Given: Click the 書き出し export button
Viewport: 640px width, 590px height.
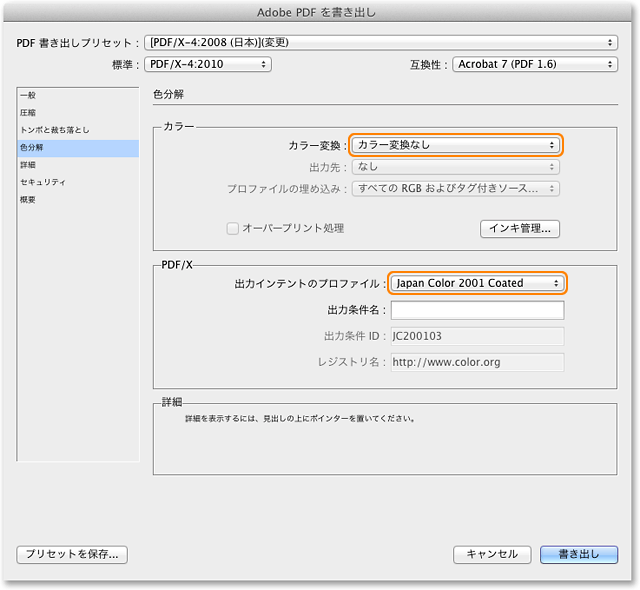Looking at the screenshot, I should pyautogui.click(x=579, y=553).
